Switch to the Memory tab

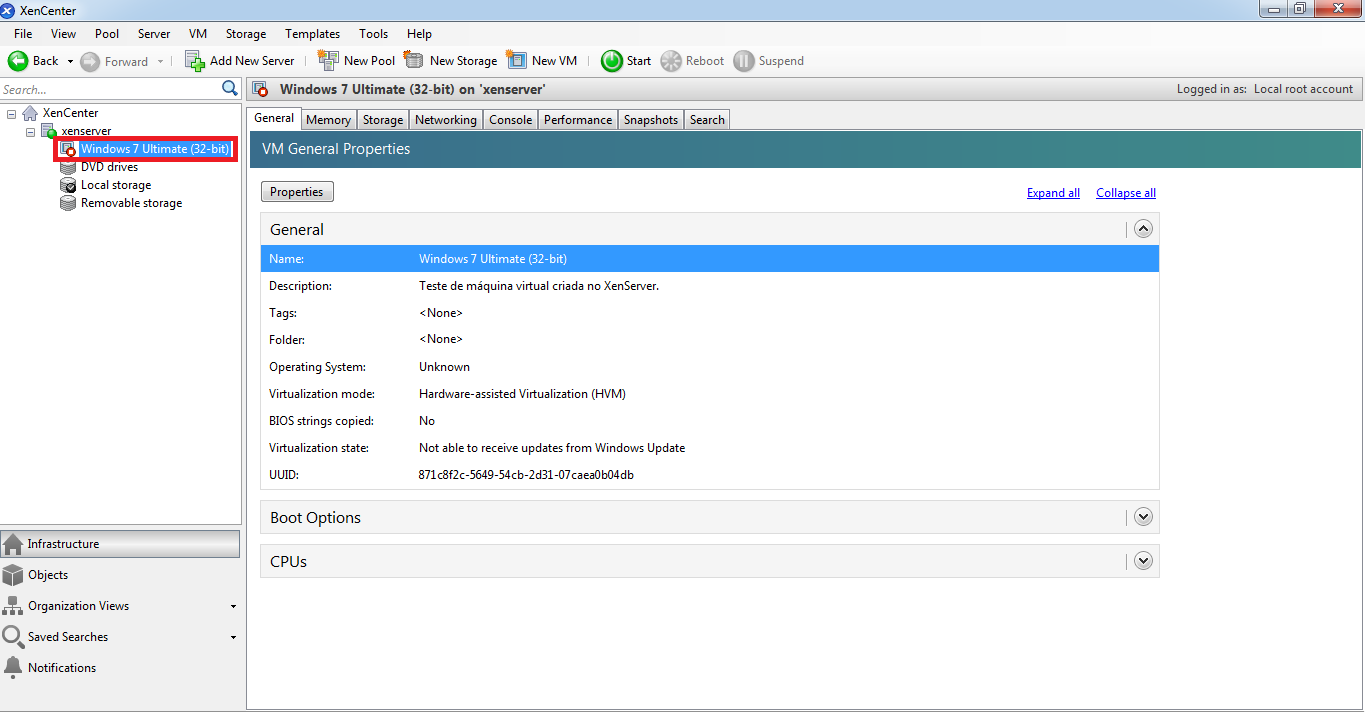[329, 120]
